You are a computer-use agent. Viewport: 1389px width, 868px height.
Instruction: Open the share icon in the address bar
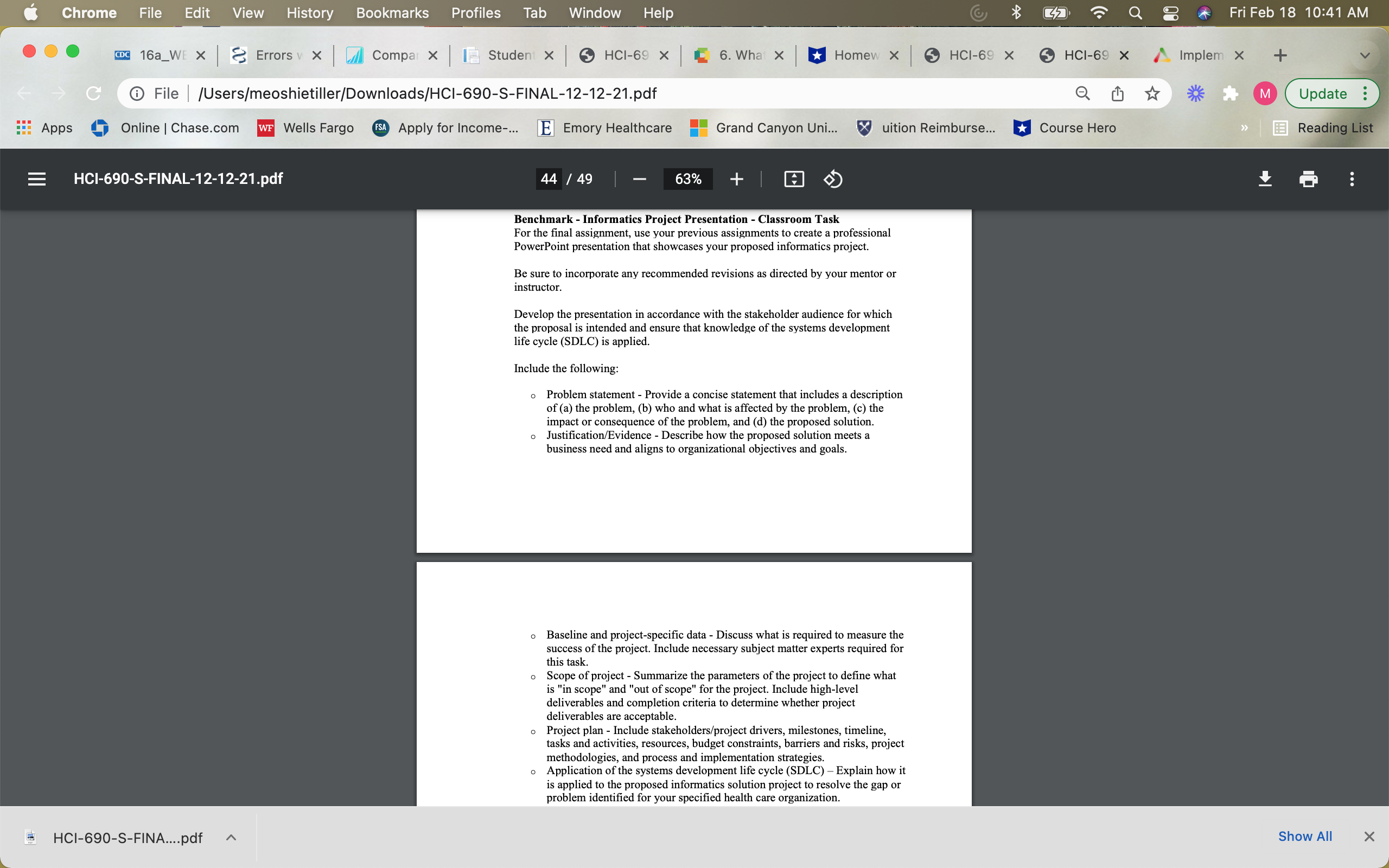(x=1118, y=93)
